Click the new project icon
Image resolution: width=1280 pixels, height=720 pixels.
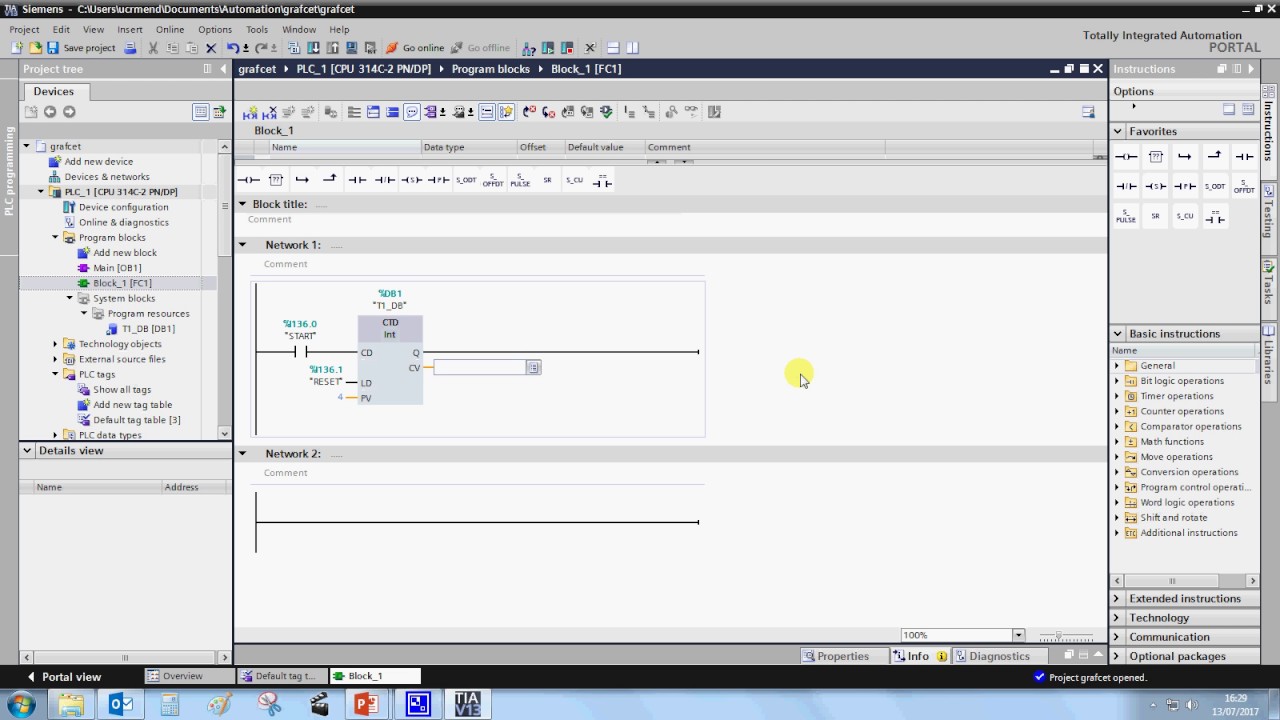click(x=17, y=48)
